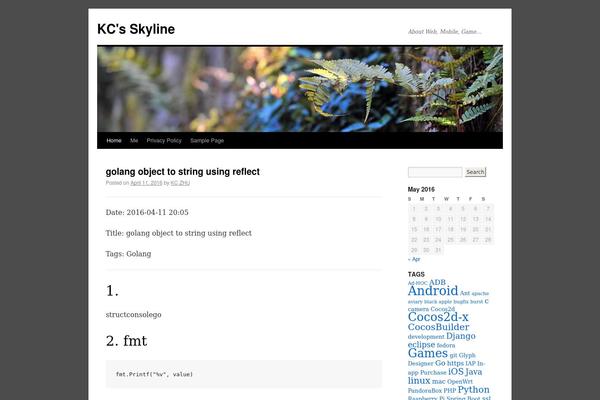Select the May 2016 calendar caption
600x400 pixels.
421,189
